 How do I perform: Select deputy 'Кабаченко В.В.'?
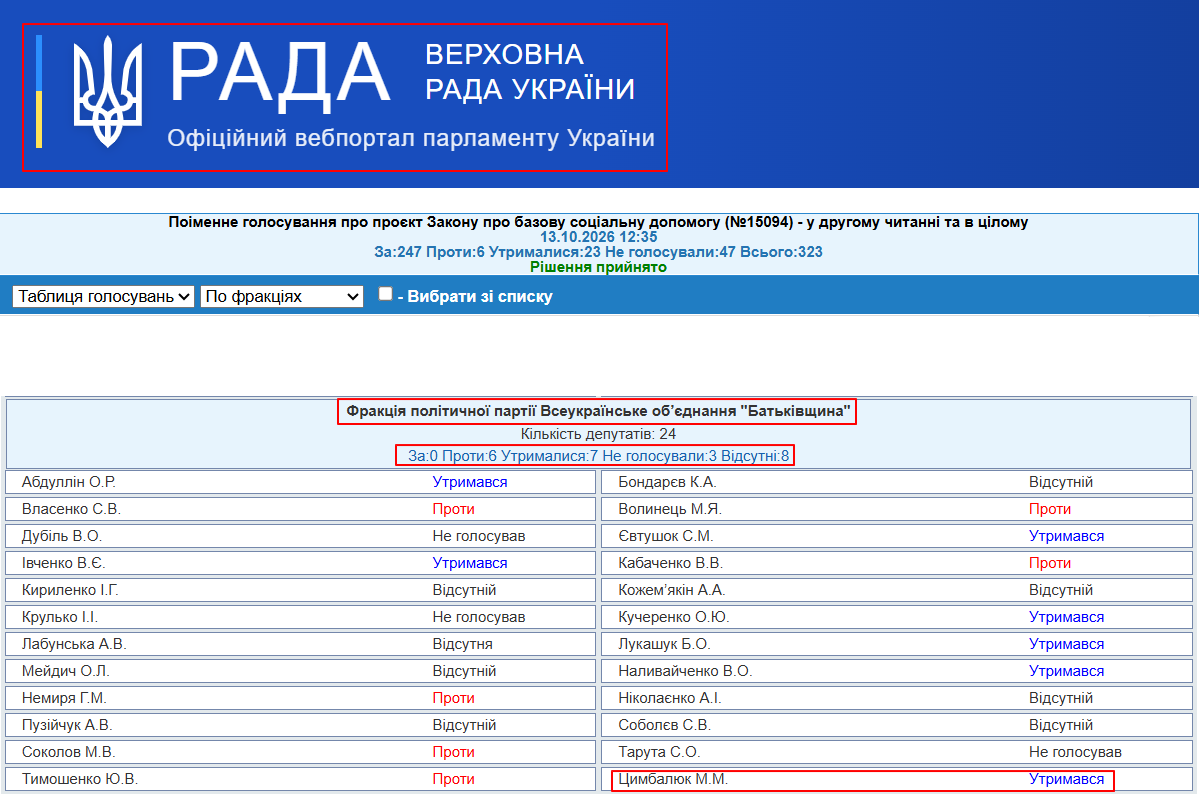(671, 563)
